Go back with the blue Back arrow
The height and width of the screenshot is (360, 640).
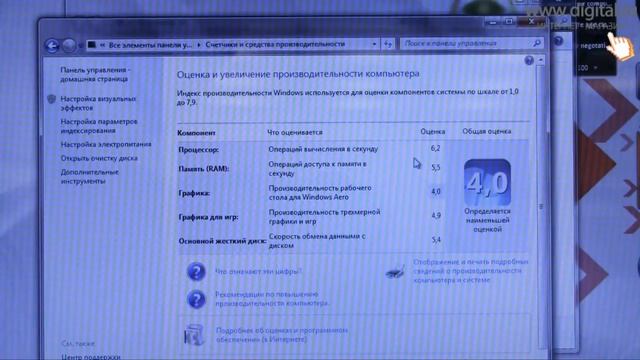pyautogui.click(x=52, y=45)
